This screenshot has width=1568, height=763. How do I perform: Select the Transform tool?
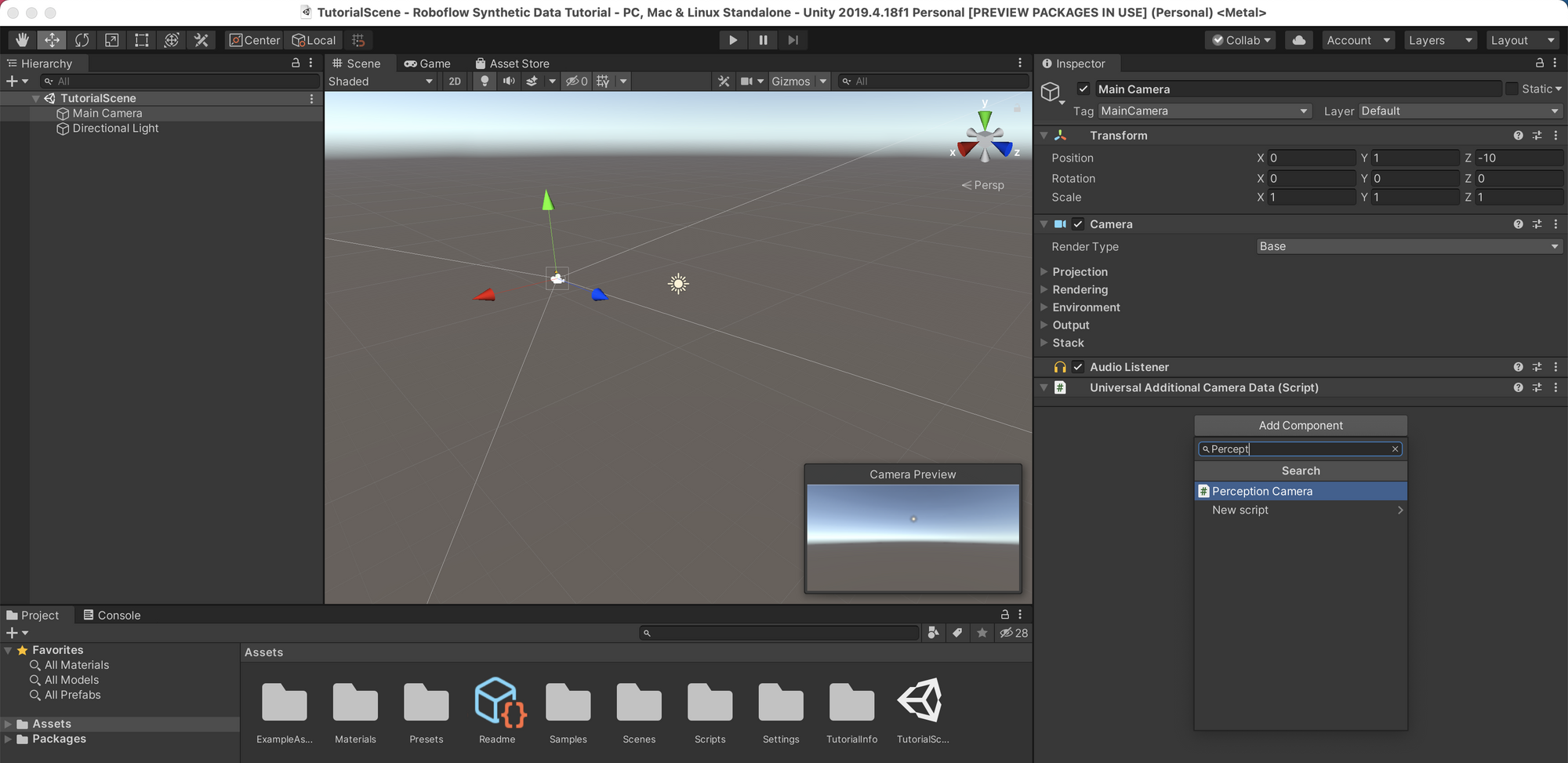click(x=171, y=40)
